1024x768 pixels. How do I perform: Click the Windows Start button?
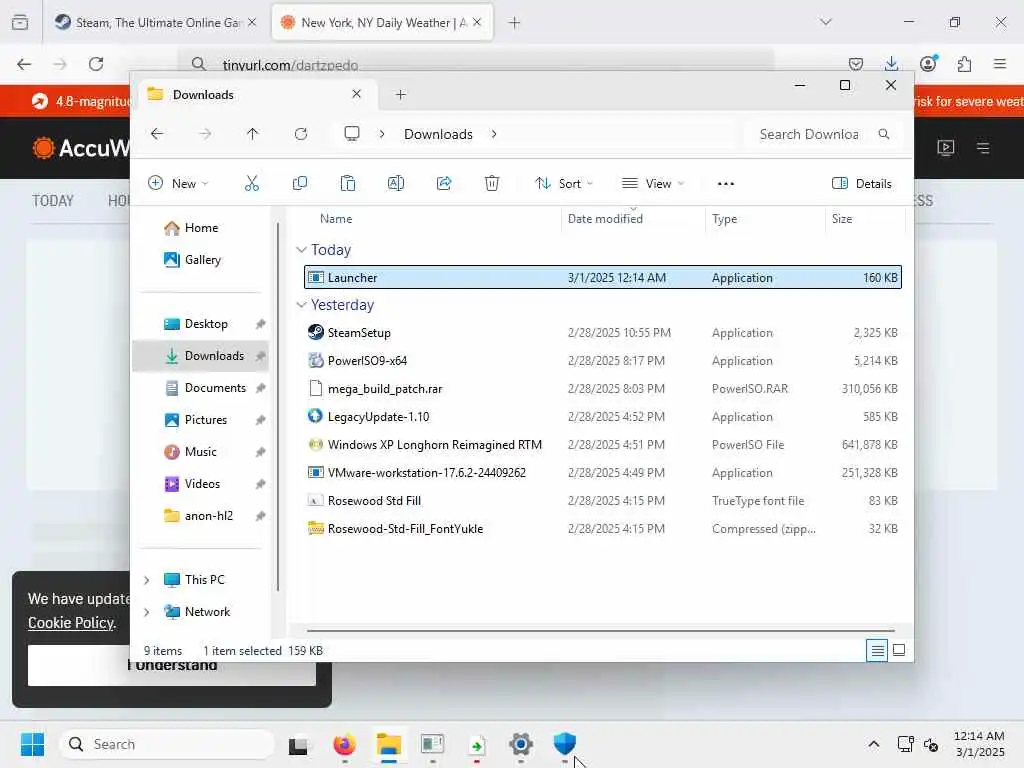(32, 744)
